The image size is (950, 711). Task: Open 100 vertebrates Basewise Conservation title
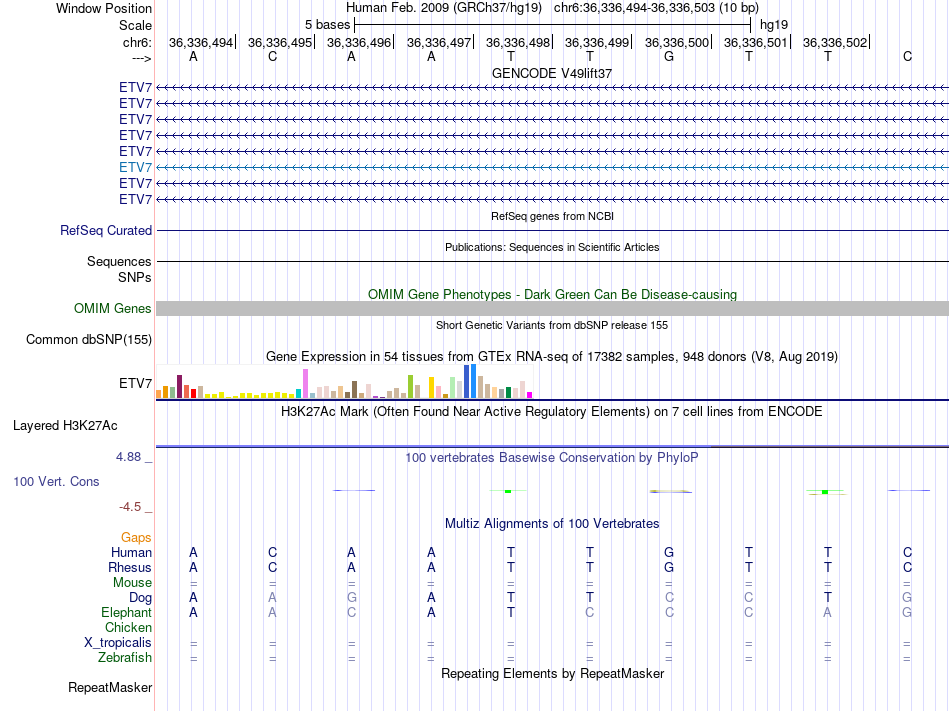tap(552, 457)
